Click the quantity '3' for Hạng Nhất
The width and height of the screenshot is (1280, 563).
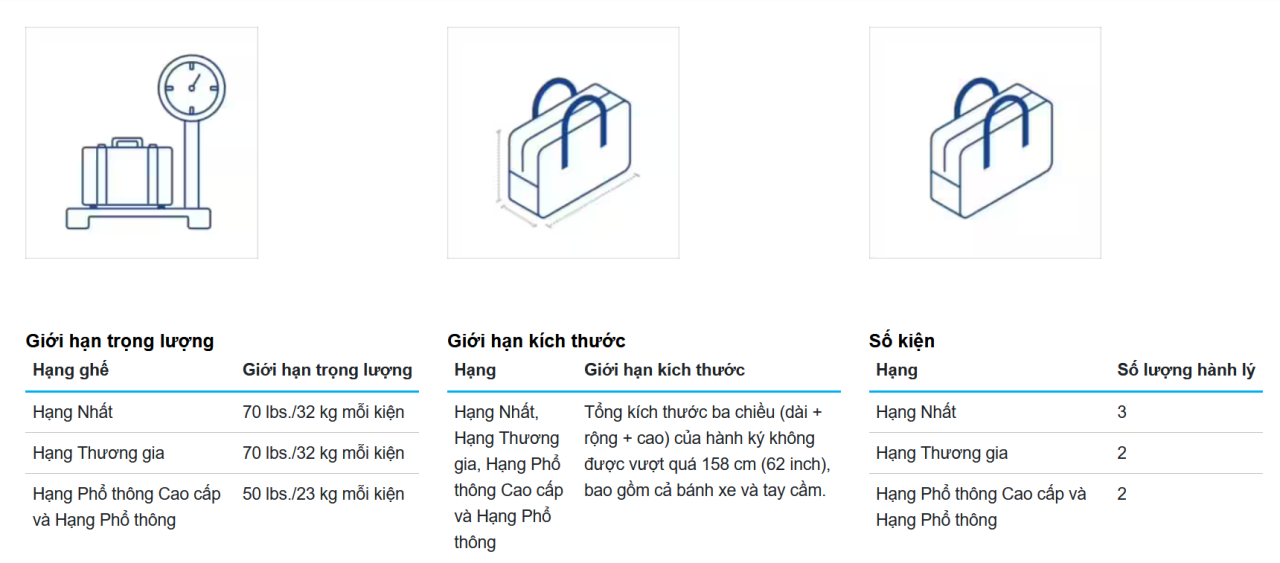(x=1122, y=412)
